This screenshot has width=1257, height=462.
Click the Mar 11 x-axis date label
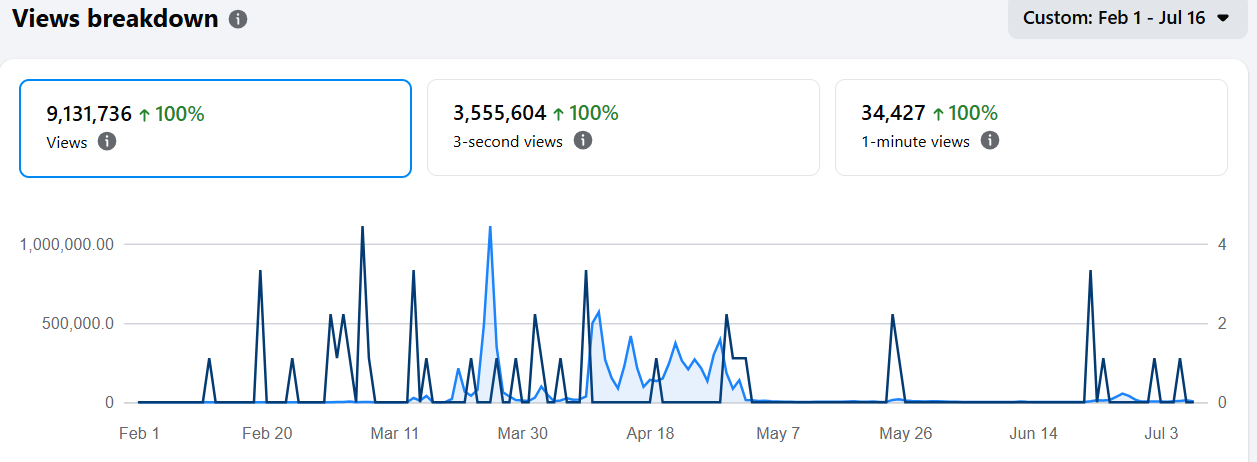[395, 433]
